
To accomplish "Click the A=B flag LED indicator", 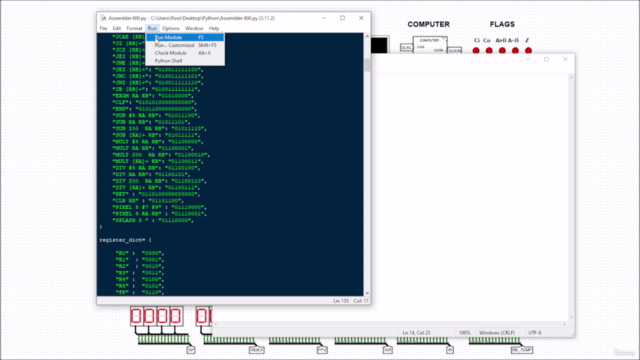I will click(515, 51).
